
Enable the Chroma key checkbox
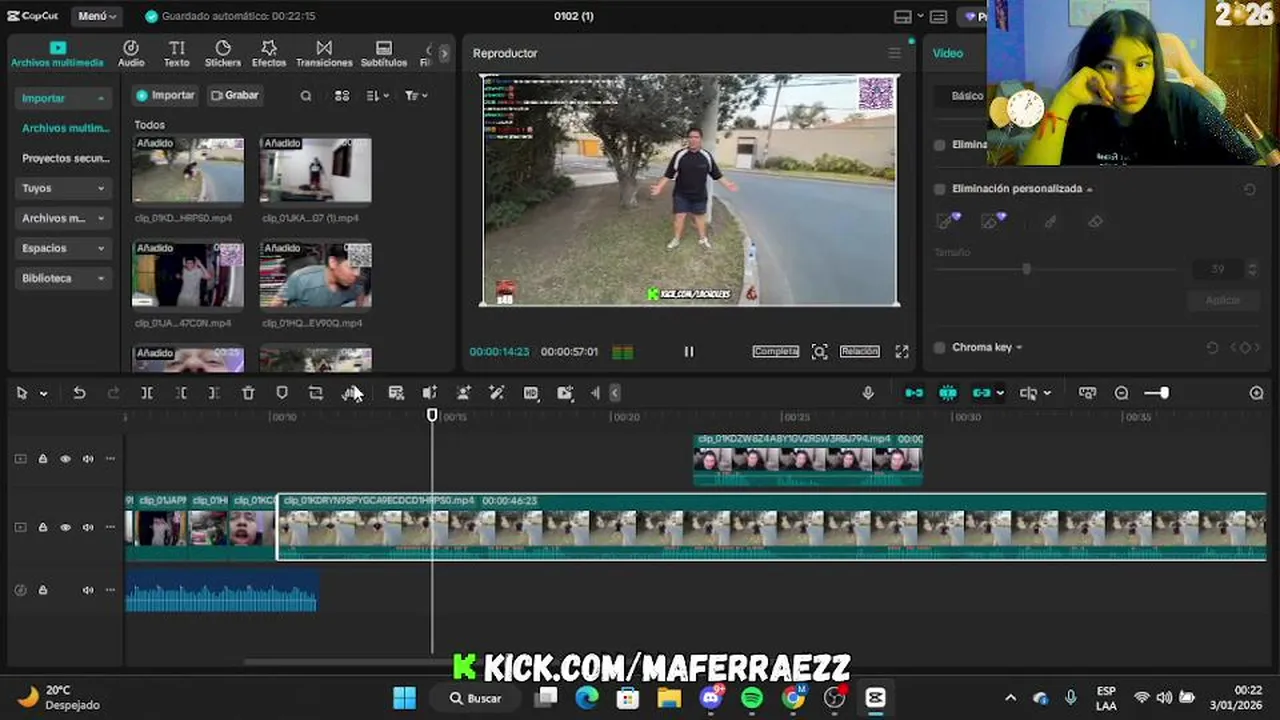939,347
